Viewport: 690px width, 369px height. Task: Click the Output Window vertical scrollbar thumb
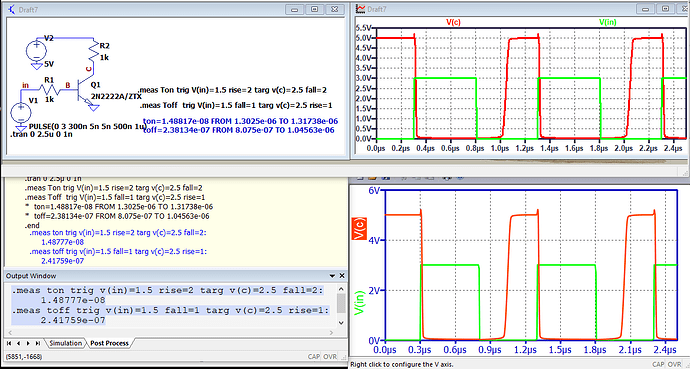(341, 303)
